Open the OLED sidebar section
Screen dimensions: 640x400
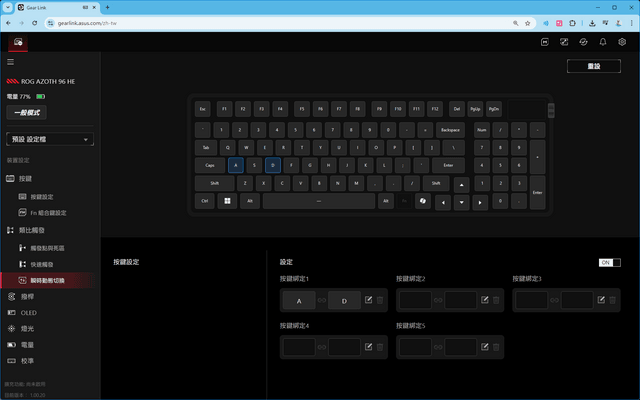point(28,313)
